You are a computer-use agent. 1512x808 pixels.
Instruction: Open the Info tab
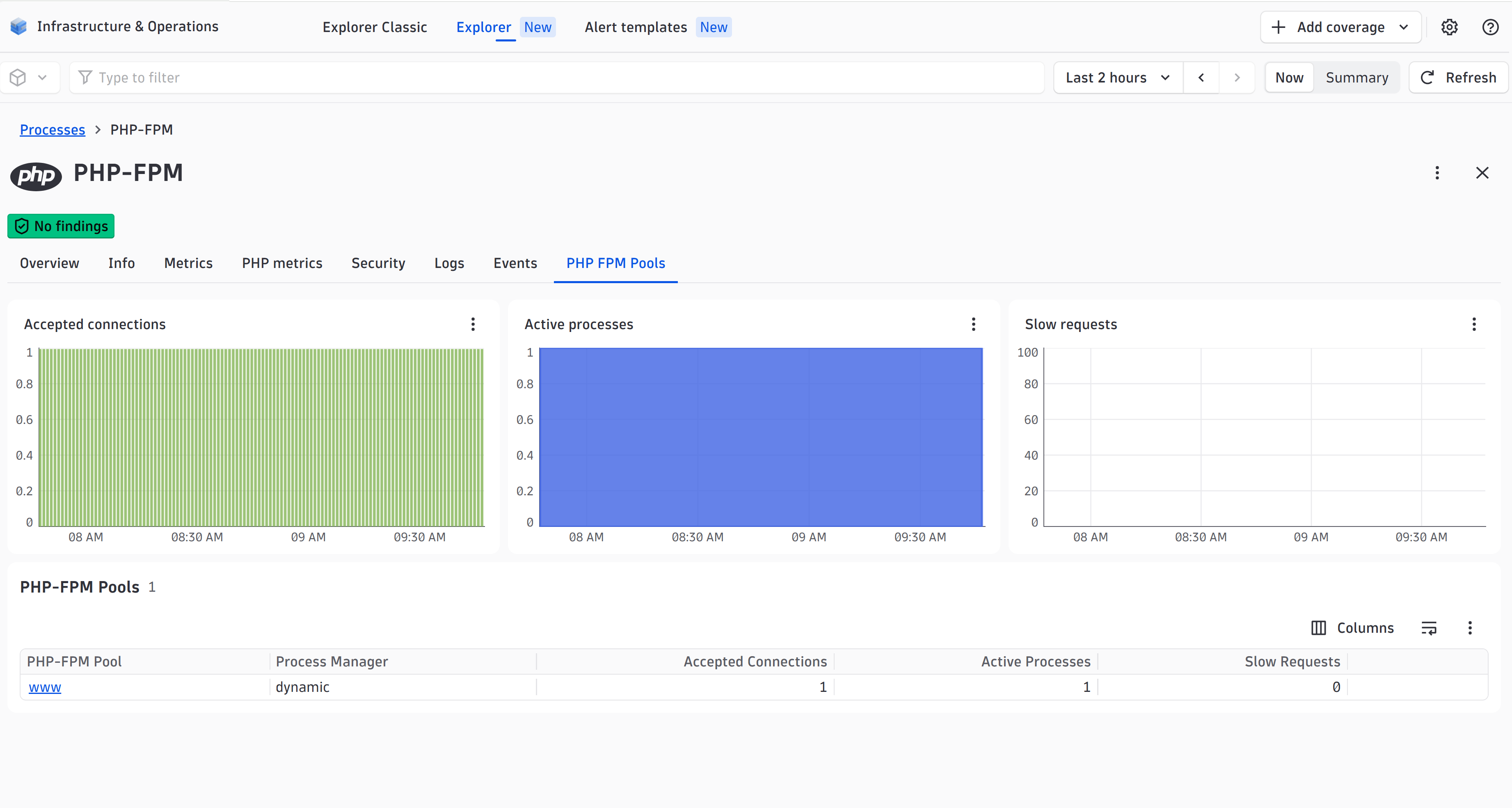pos(121,263)
